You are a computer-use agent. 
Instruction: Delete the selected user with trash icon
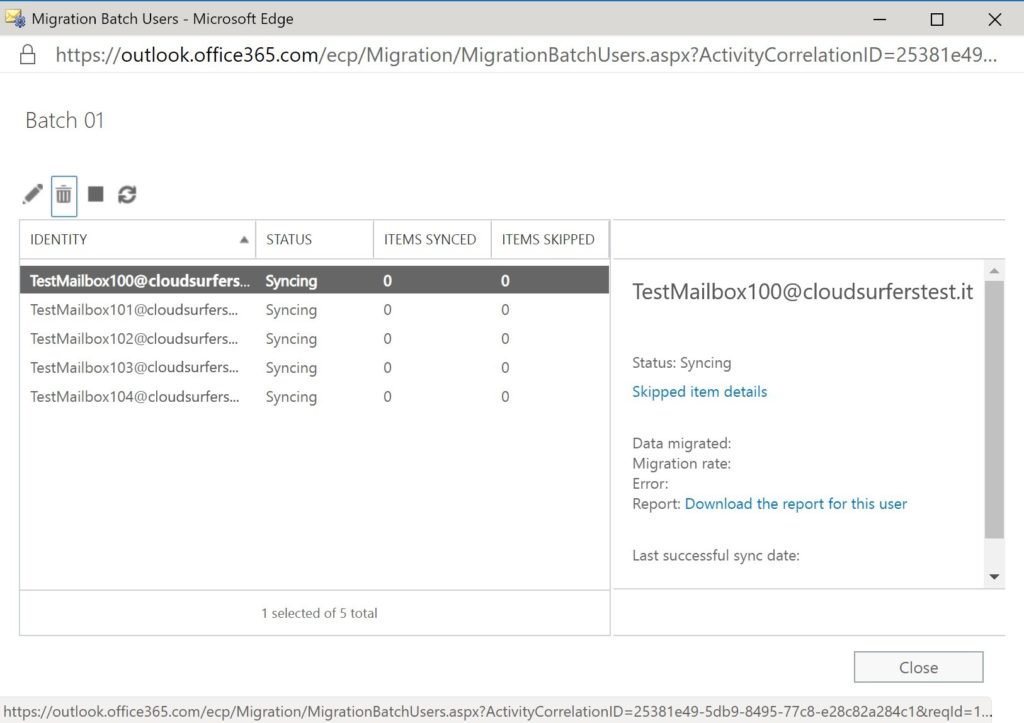point(64,195)
